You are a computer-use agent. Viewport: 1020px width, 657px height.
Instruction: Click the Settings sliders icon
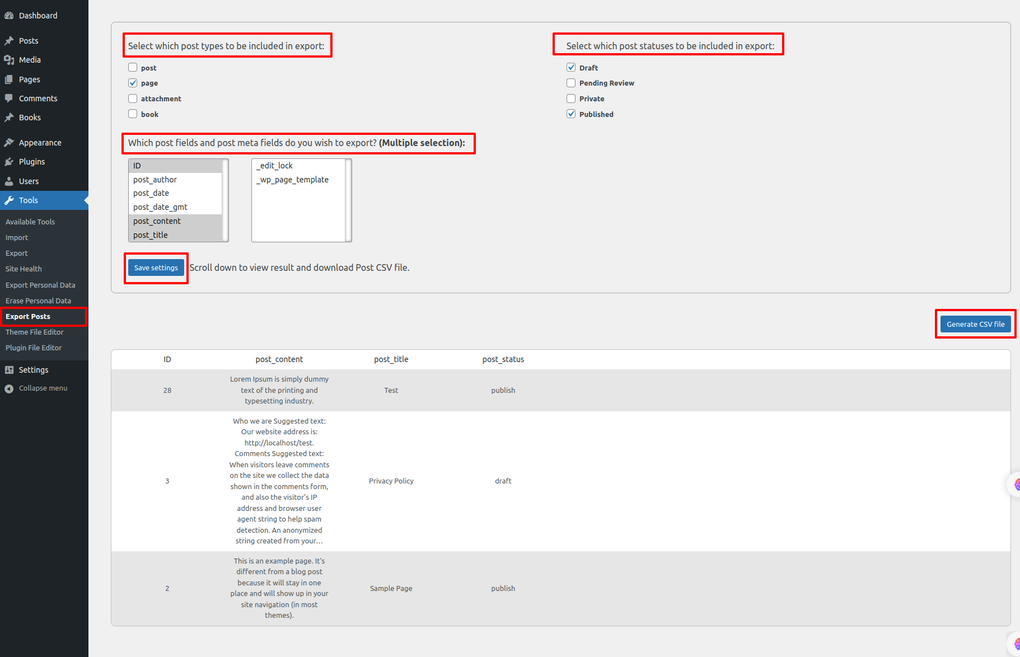pos(9,369)
